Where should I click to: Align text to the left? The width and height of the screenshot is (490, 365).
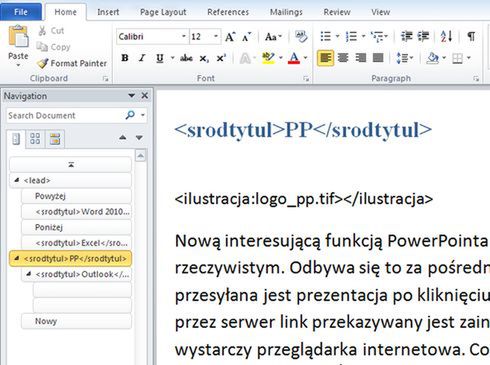click(x=326, y=58)
